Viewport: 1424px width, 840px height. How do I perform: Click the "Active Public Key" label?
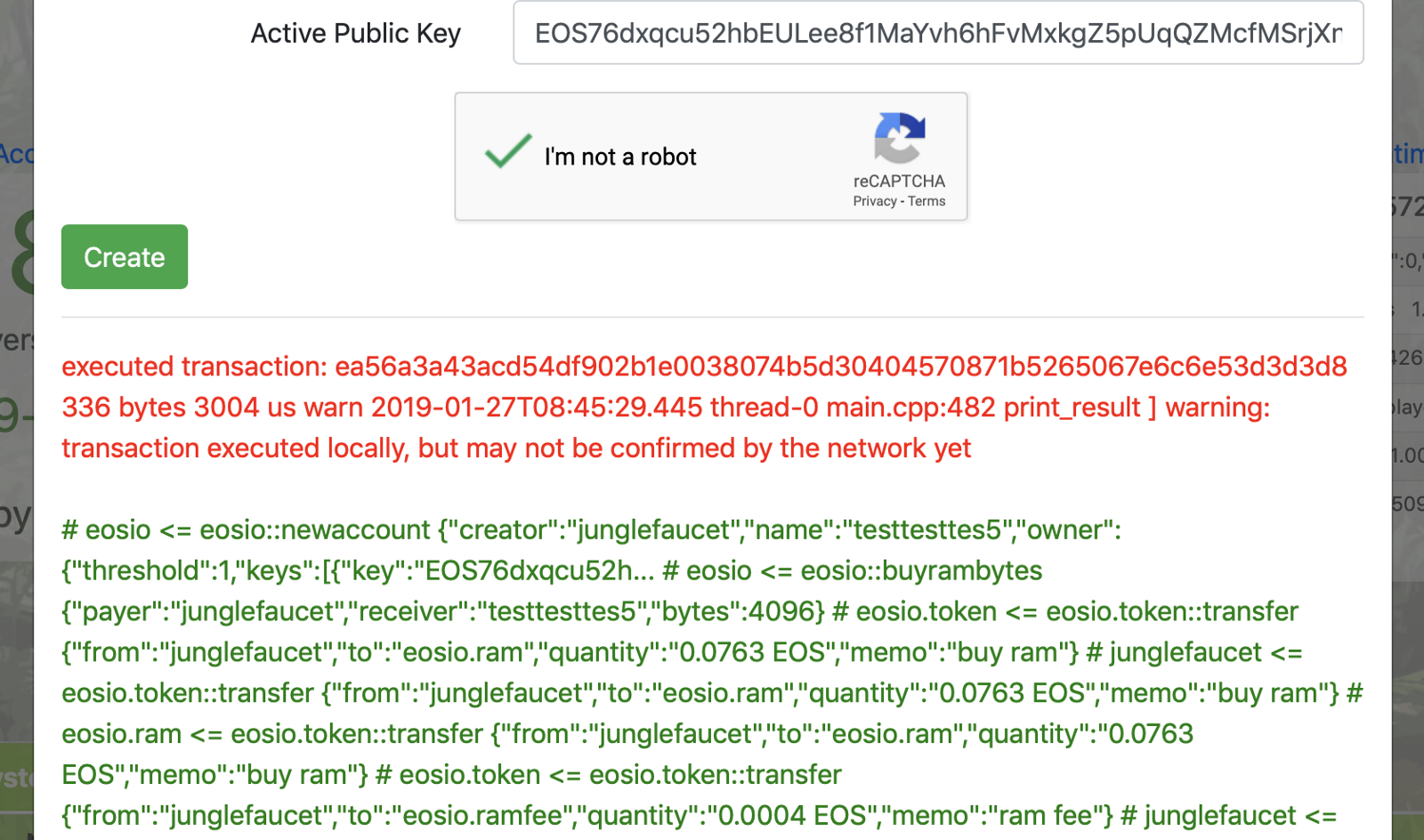click(x=356, y=33)
